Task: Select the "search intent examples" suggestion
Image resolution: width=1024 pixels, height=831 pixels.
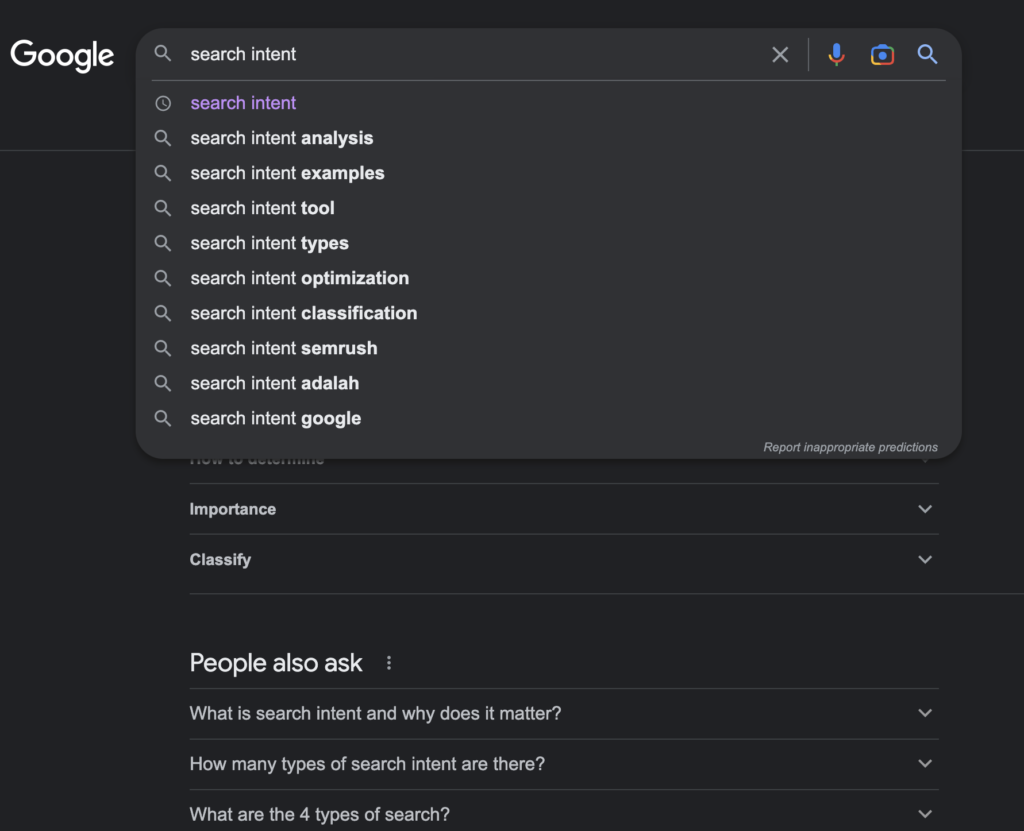Action: (287, 173)
